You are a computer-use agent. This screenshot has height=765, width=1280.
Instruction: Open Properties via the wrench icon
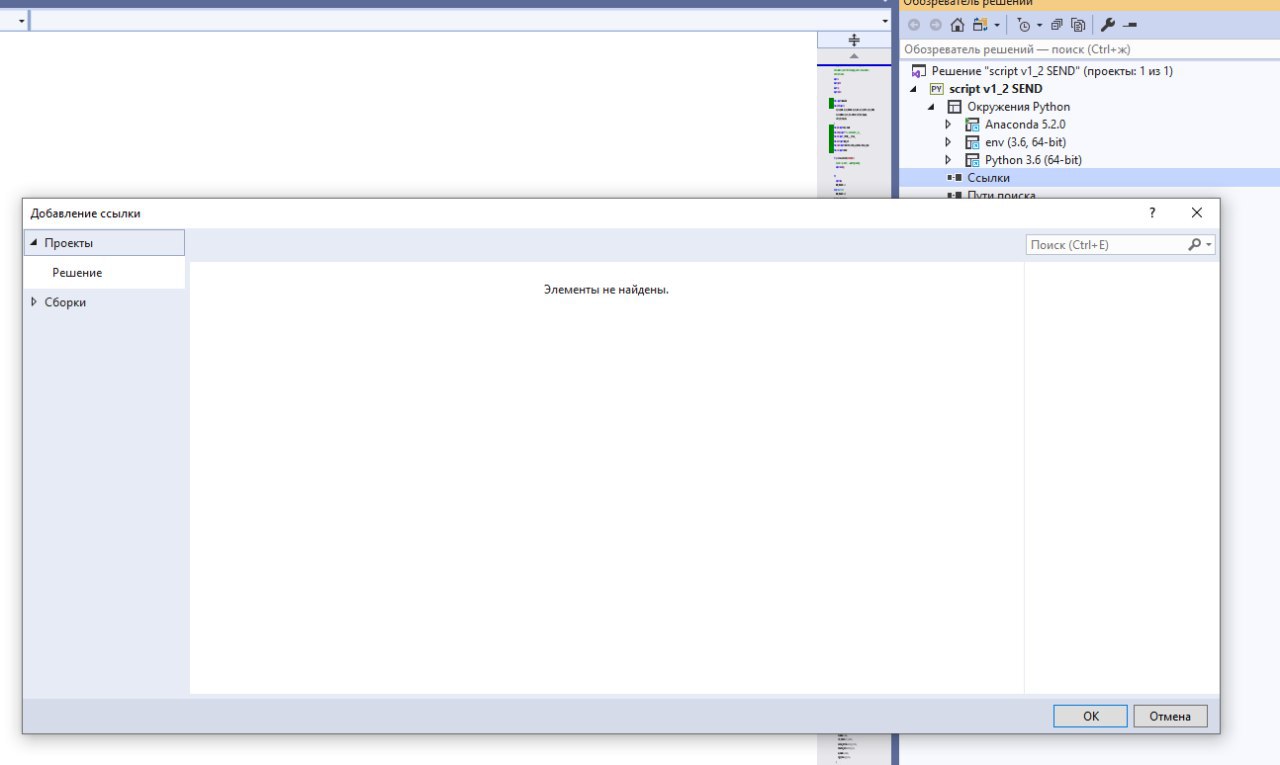click(1108, 25)
